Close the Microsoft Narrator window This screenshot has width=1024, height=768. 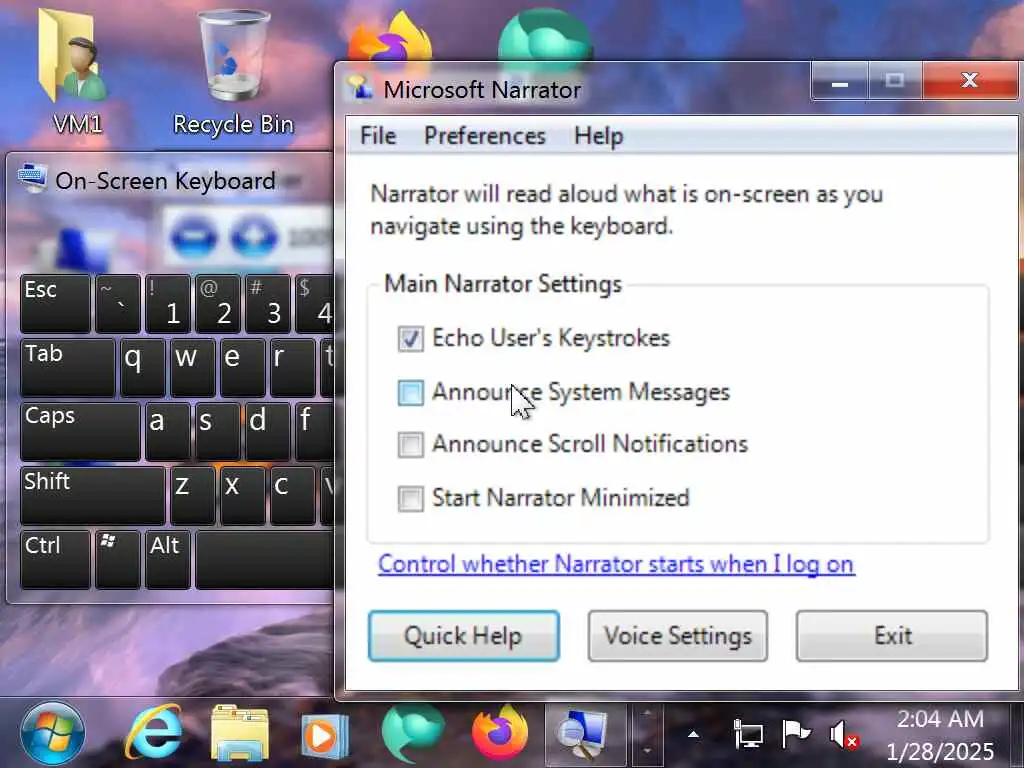(x=970, y=81)
